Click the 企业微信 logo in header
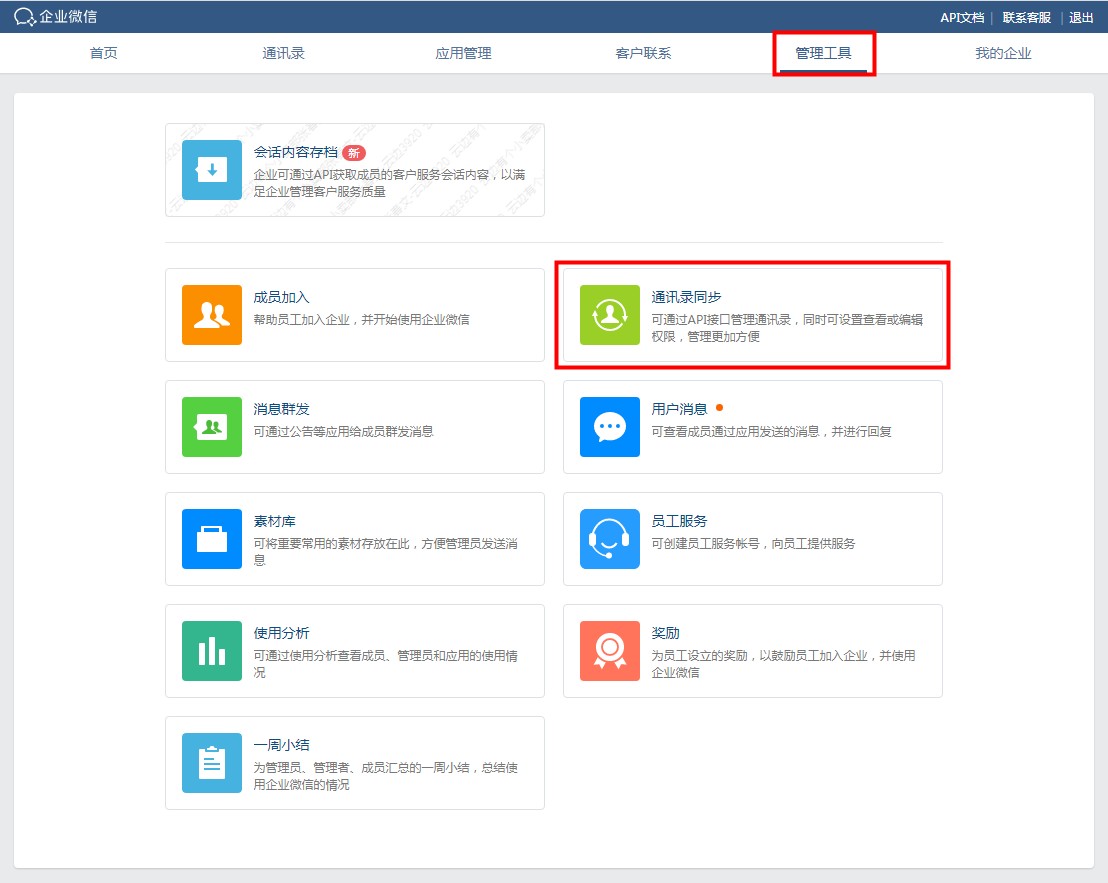 click(x=56, y=17)
